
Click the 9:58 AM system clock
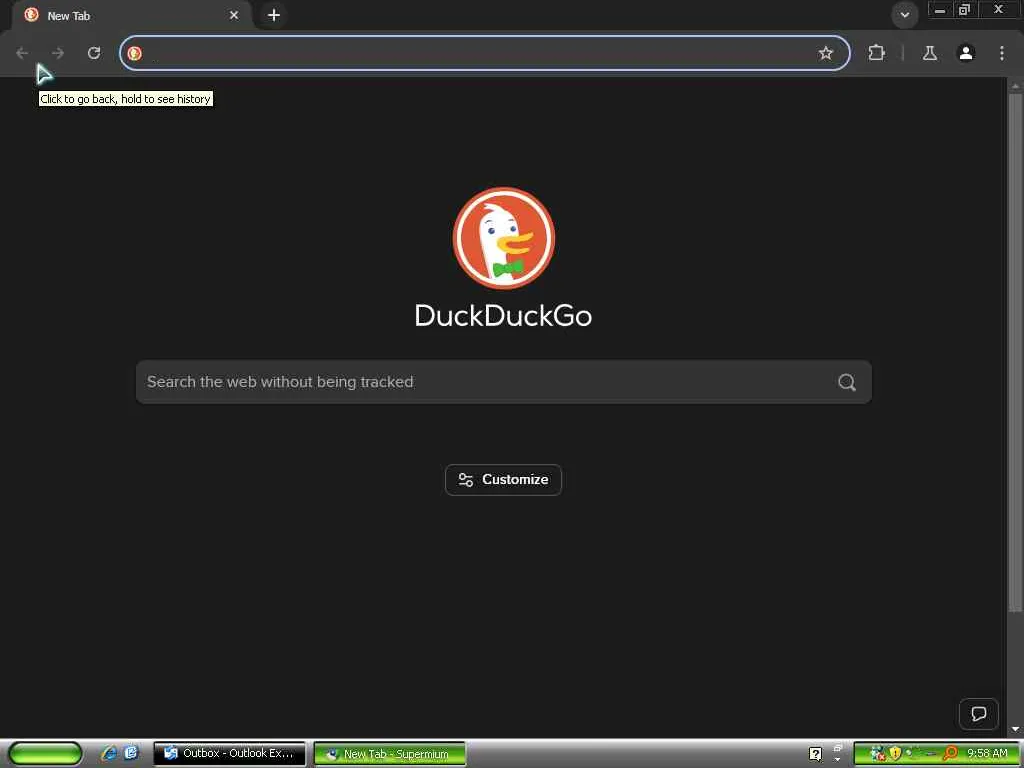(987, 754)
